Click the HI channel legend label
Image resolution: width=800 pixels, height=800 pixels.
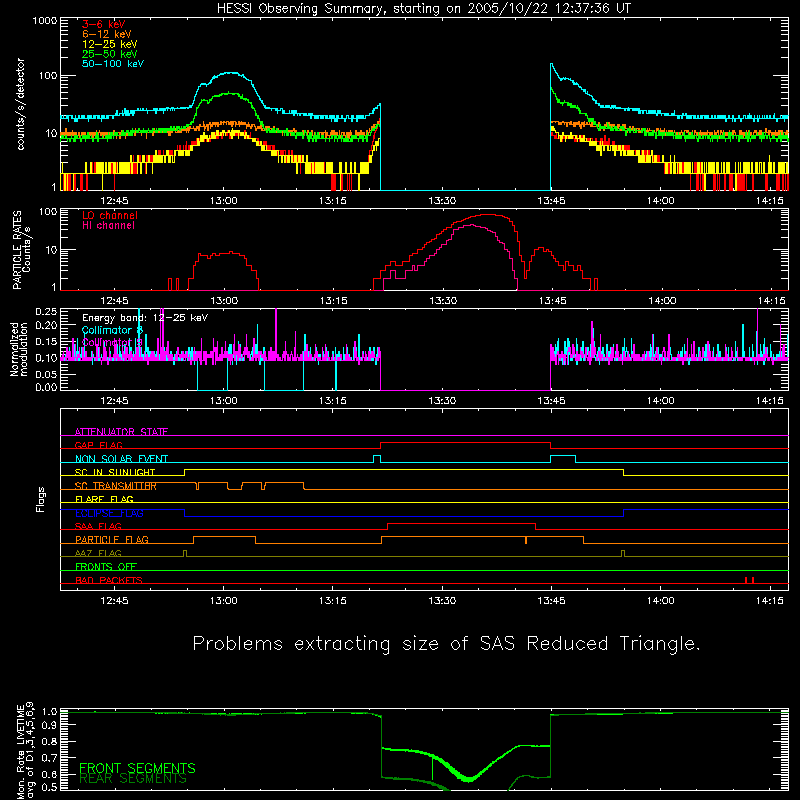pos(108,226)
